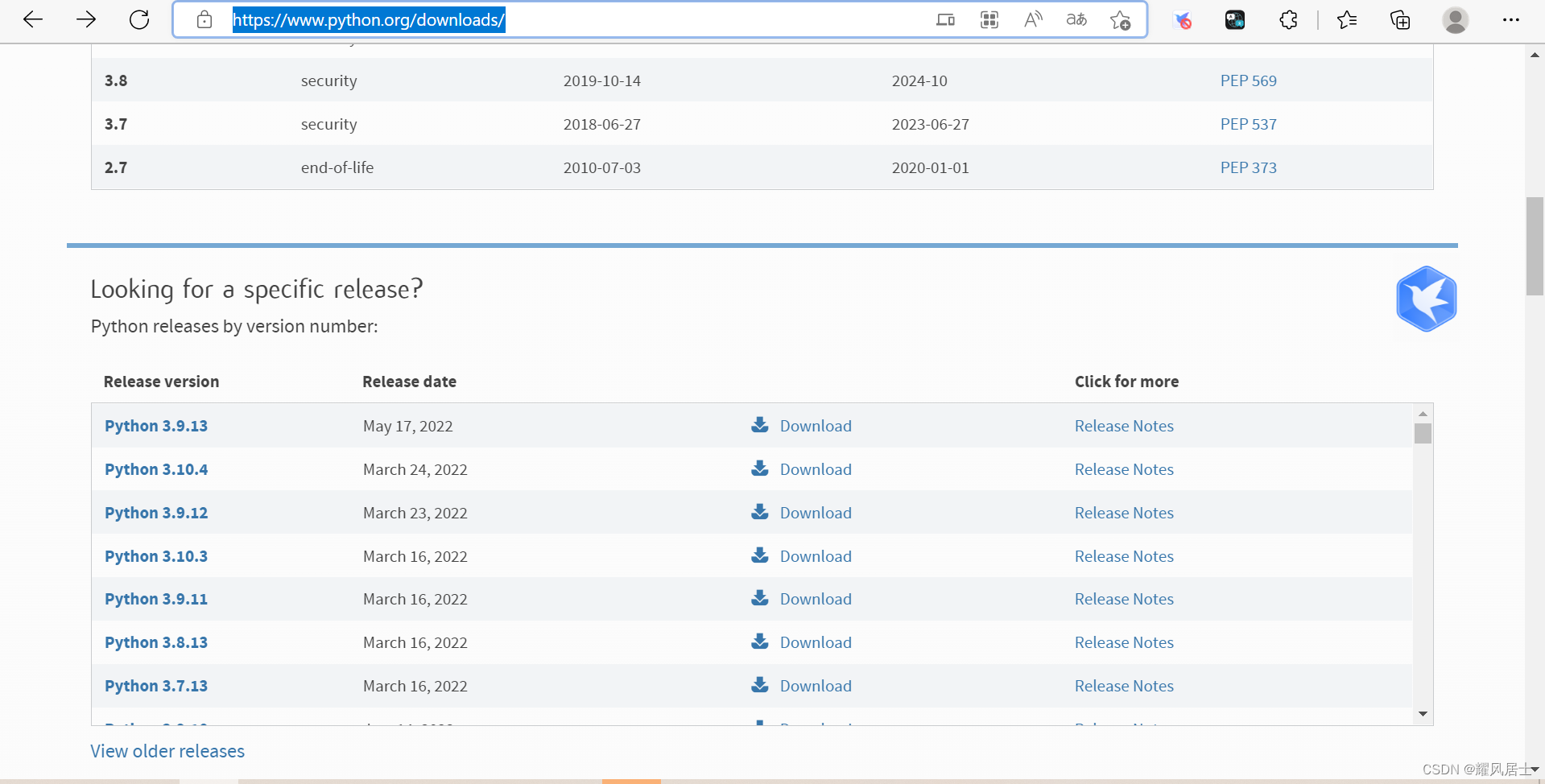Click the Looking for a specific release heading

tap(257, 289)
